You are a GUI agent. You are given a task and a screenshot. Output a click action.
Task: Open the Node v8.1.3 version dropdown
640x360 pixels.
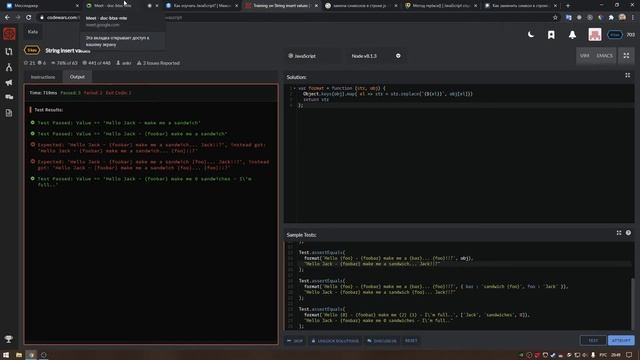376,56
